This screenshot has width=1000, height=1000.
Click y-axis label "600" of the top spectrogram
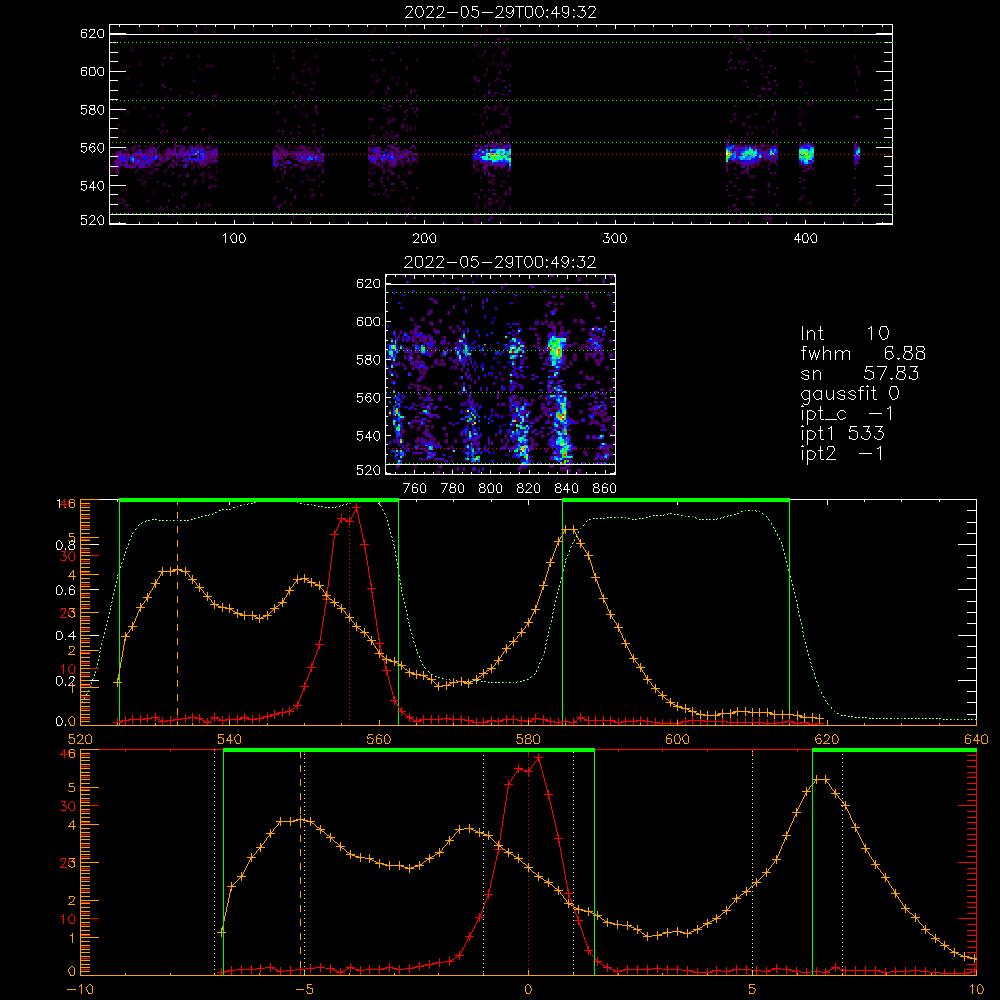[x=92, y=71]
